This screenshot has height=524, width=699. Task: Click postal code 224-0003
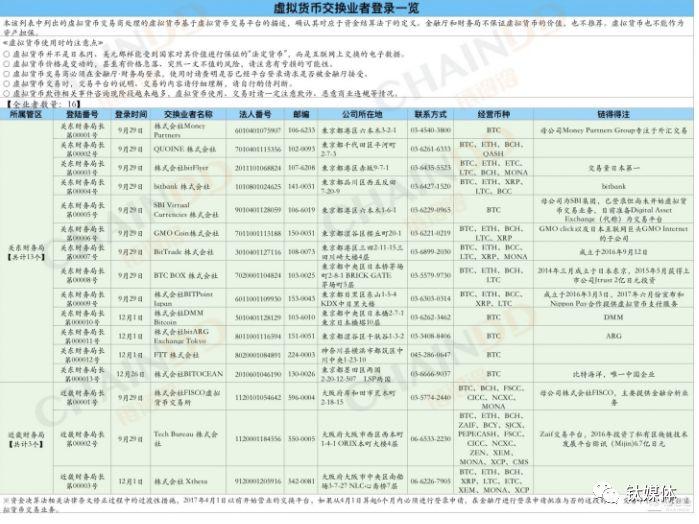pyautogui.click(x=301, y=355)
